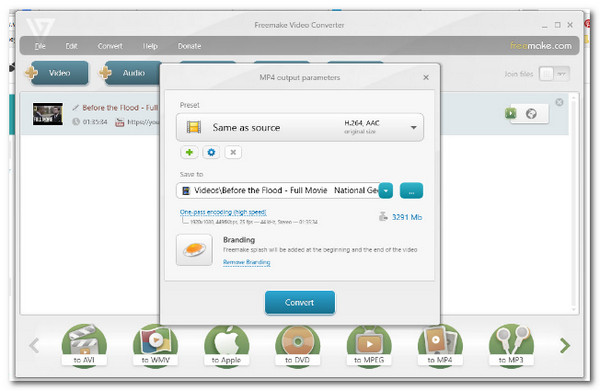This screenshot has width=600, height=391.
Task: Select the to WMV output format
Action: (x=155, y=346)
